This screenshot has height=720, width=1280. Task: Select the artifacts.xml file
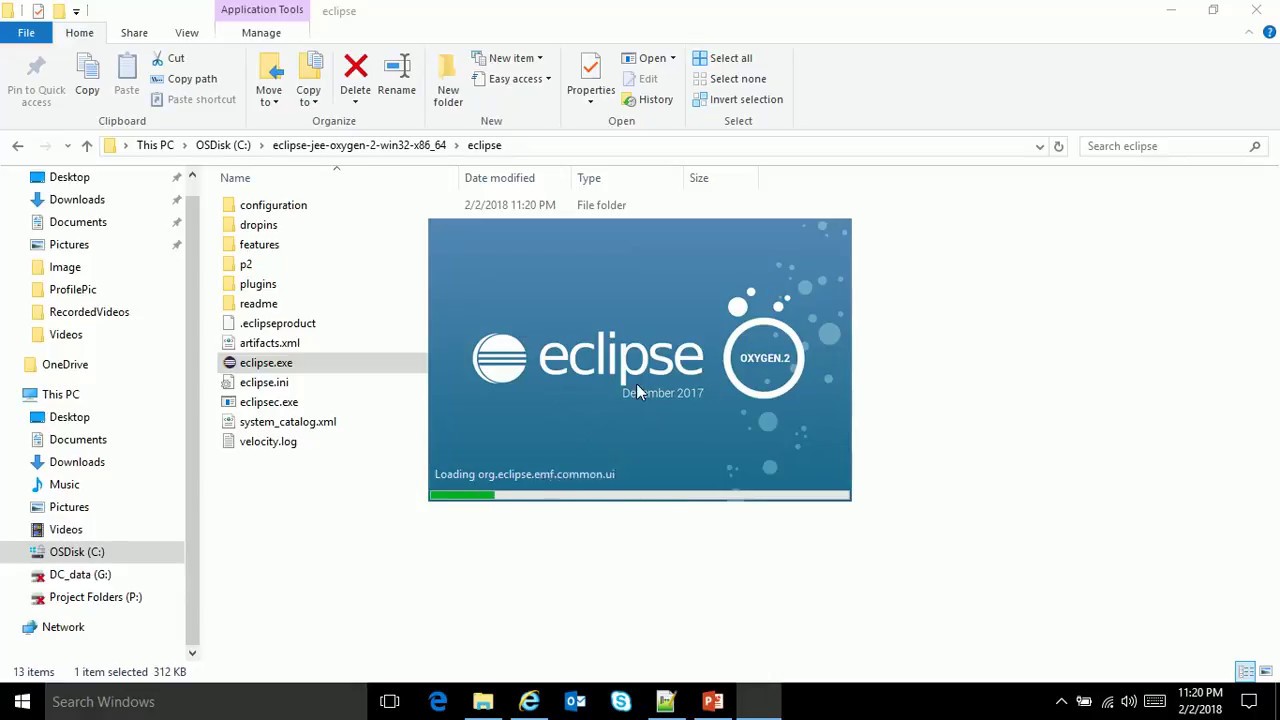point(269,343)
